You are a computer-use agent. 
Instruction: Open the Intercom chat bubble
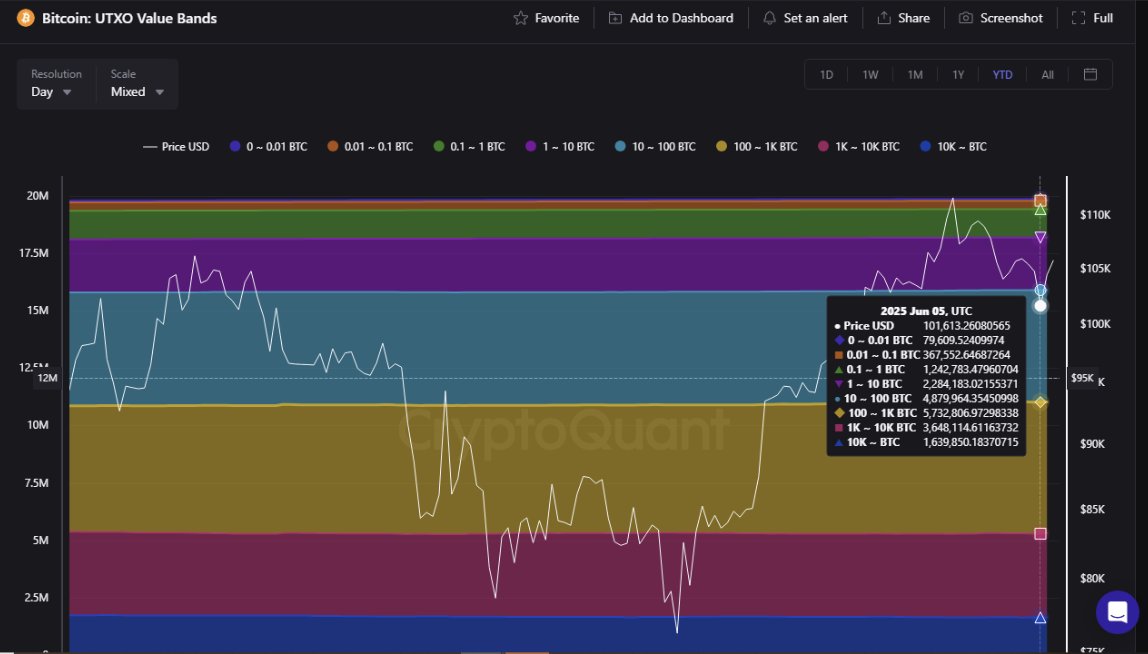click(1116, 611)
